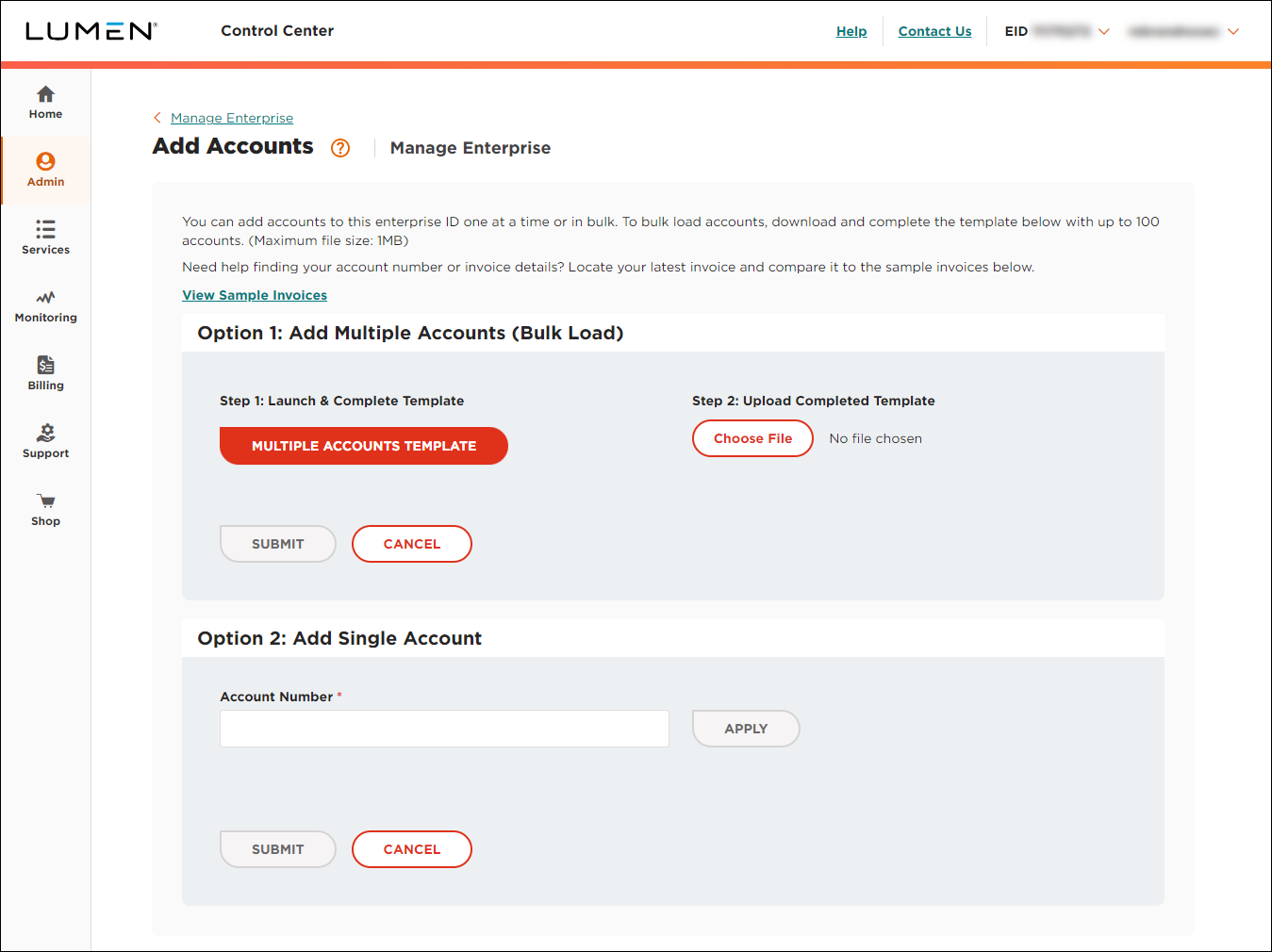
Task: Submit the single account option
Action: (278, 849)
